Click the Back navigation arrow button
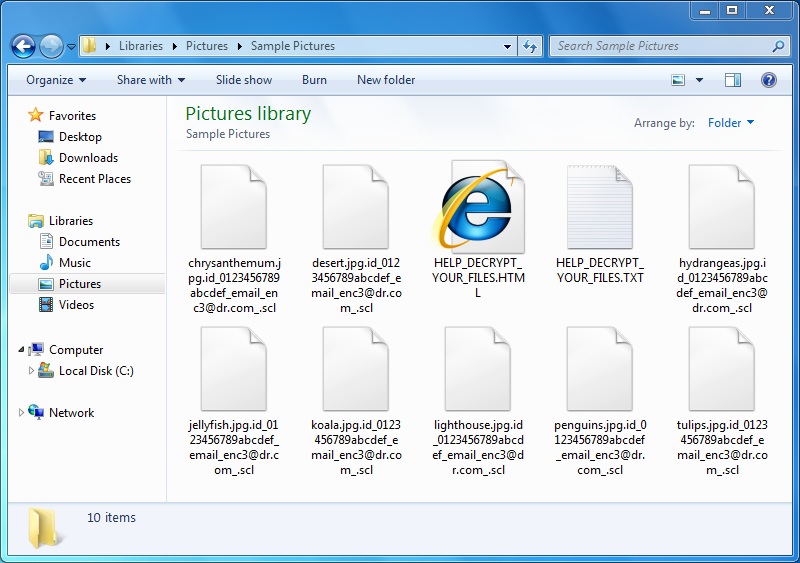This screenshot has width=800, height=563. pos(24,46)
